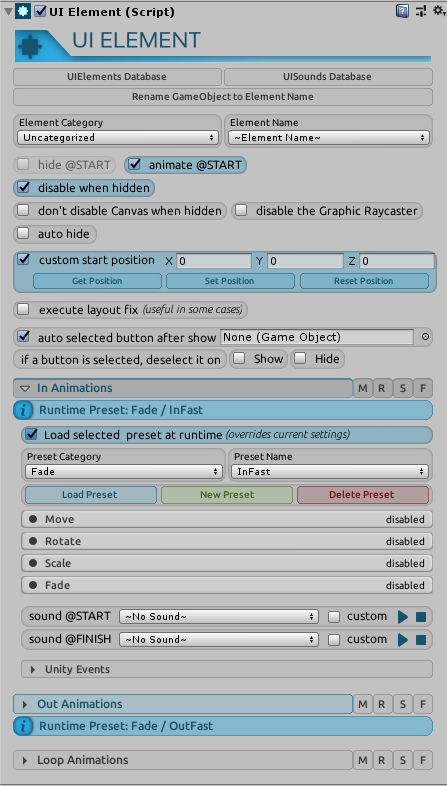Stop the sound @FINISH preview
This screenshot has width=447, height=786.
421,640
